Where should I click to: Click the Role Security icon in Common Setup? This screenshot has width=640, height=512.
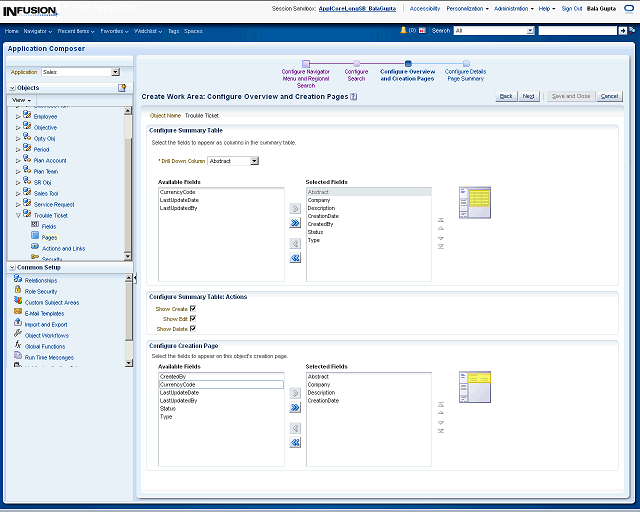point(18,291)
